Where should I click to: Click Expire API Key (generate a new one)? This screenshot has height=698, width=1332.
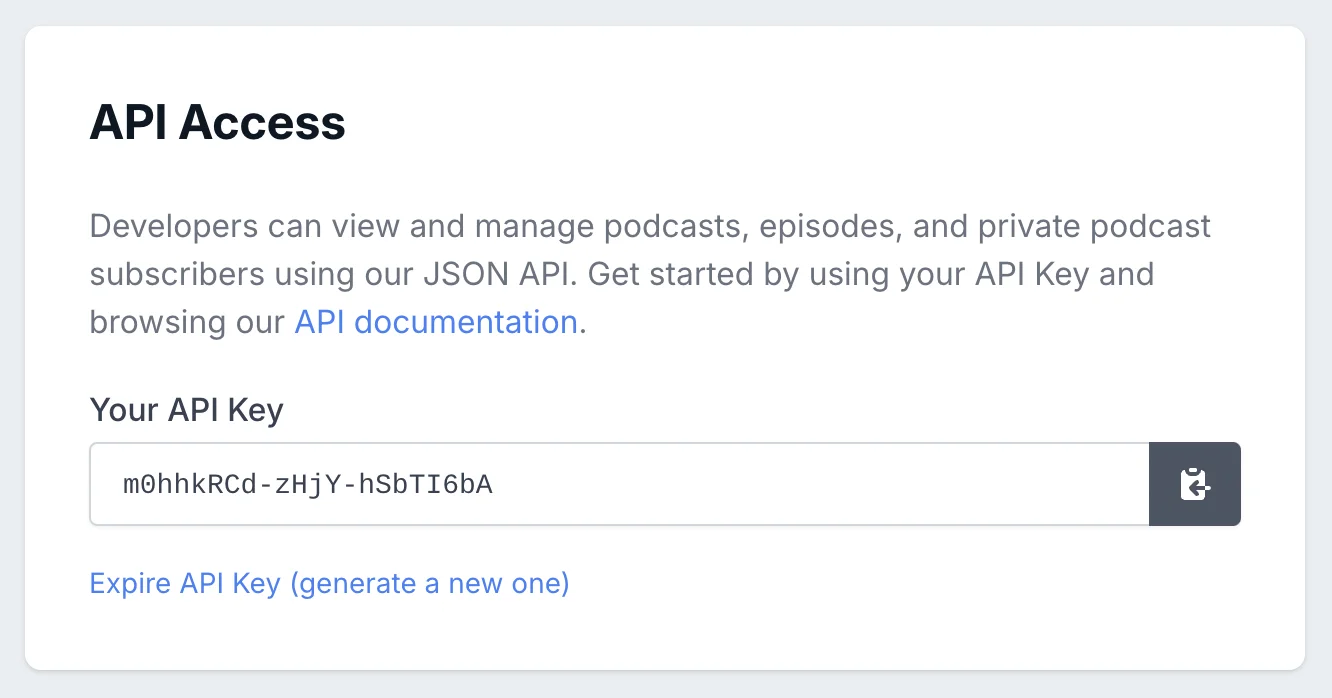point(330,583)
